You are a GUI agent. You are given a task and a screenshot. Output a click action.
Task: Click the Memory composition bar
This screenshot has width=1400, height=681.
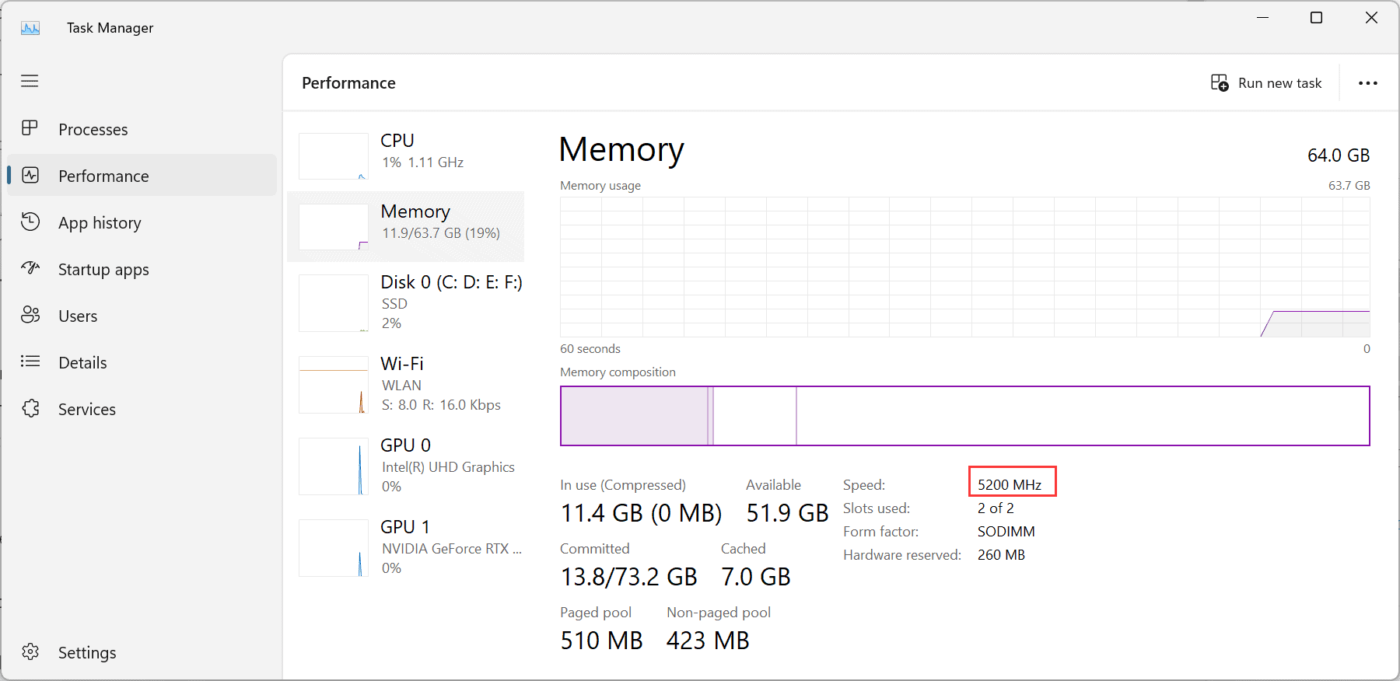pyautogui.click(x=964, y=415)
